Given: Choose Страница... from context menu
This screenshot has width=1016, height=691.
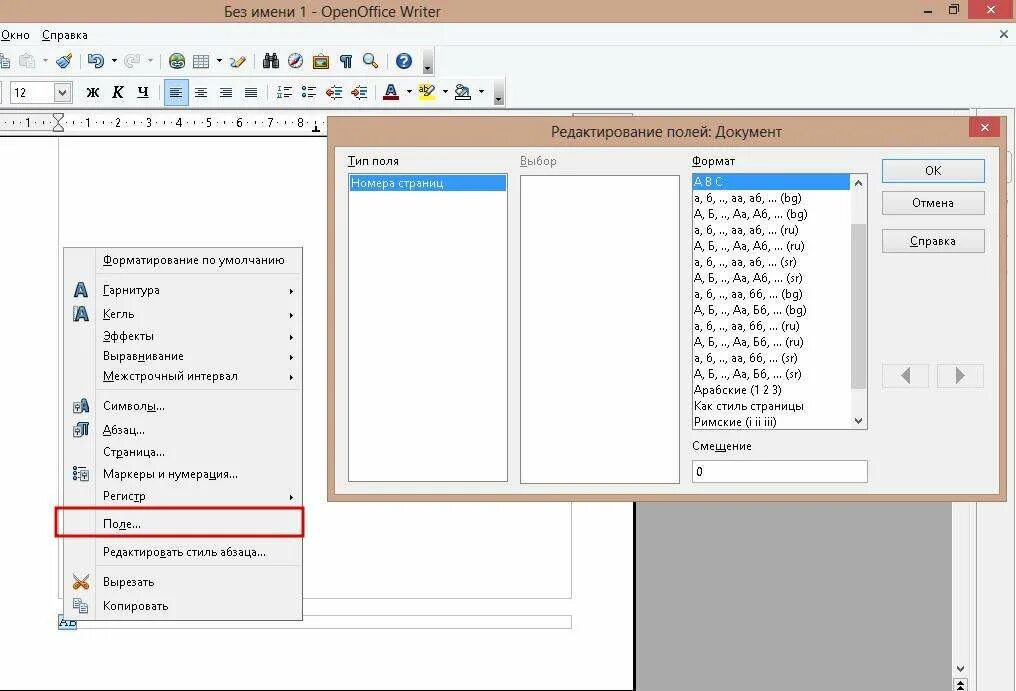Looking at the screenshot, I should 183,452.
